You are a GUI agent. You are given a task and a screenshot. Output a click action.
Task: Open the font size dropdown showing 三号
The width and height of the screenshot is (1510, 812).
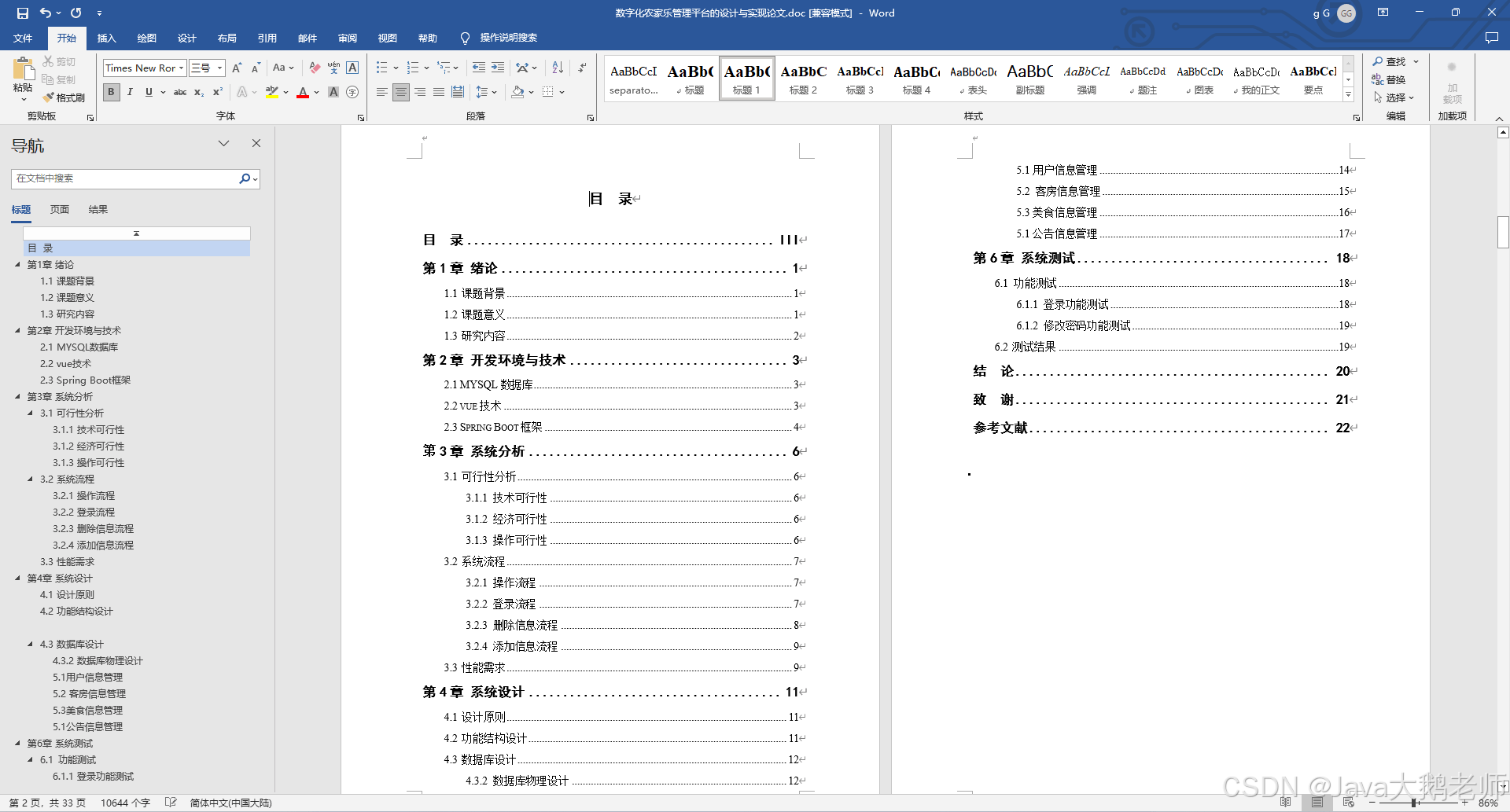point(219,68)
